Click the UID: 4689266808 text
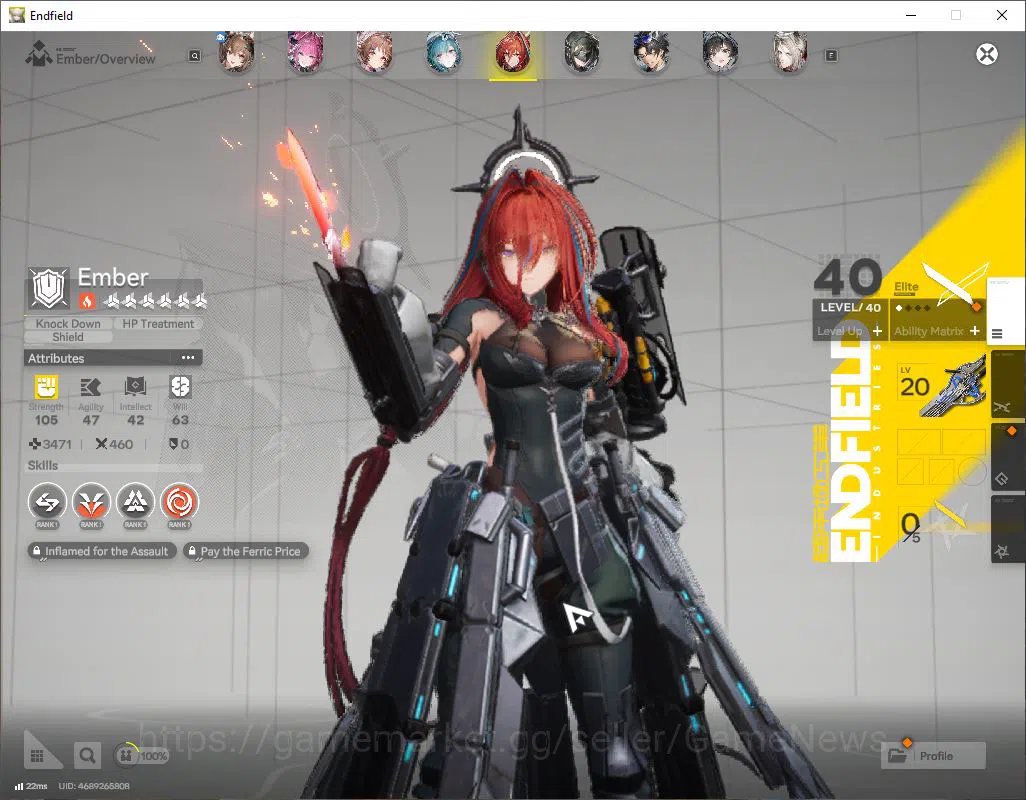The width and height of the screenshot is (1026, 800). 94,786
